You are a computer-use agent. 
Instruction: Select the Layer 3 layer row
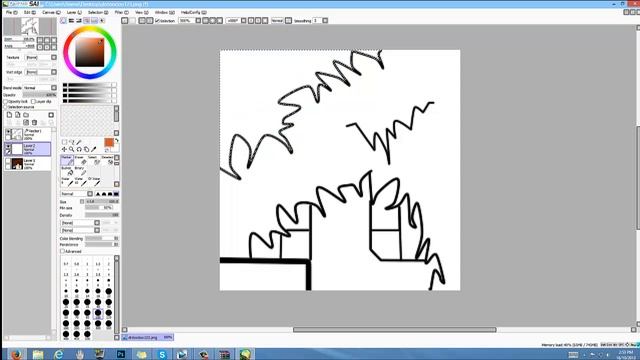click(x=28, y=164)
